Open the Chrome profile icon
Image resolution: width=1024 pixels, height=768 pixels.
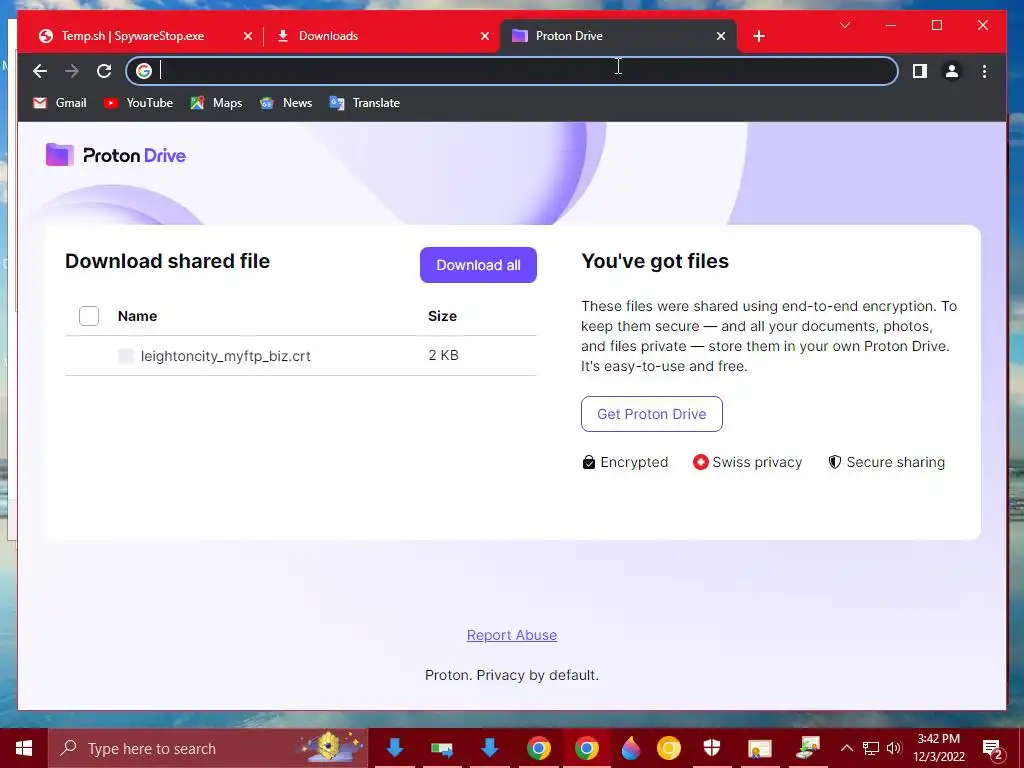(x=952, y=71)
